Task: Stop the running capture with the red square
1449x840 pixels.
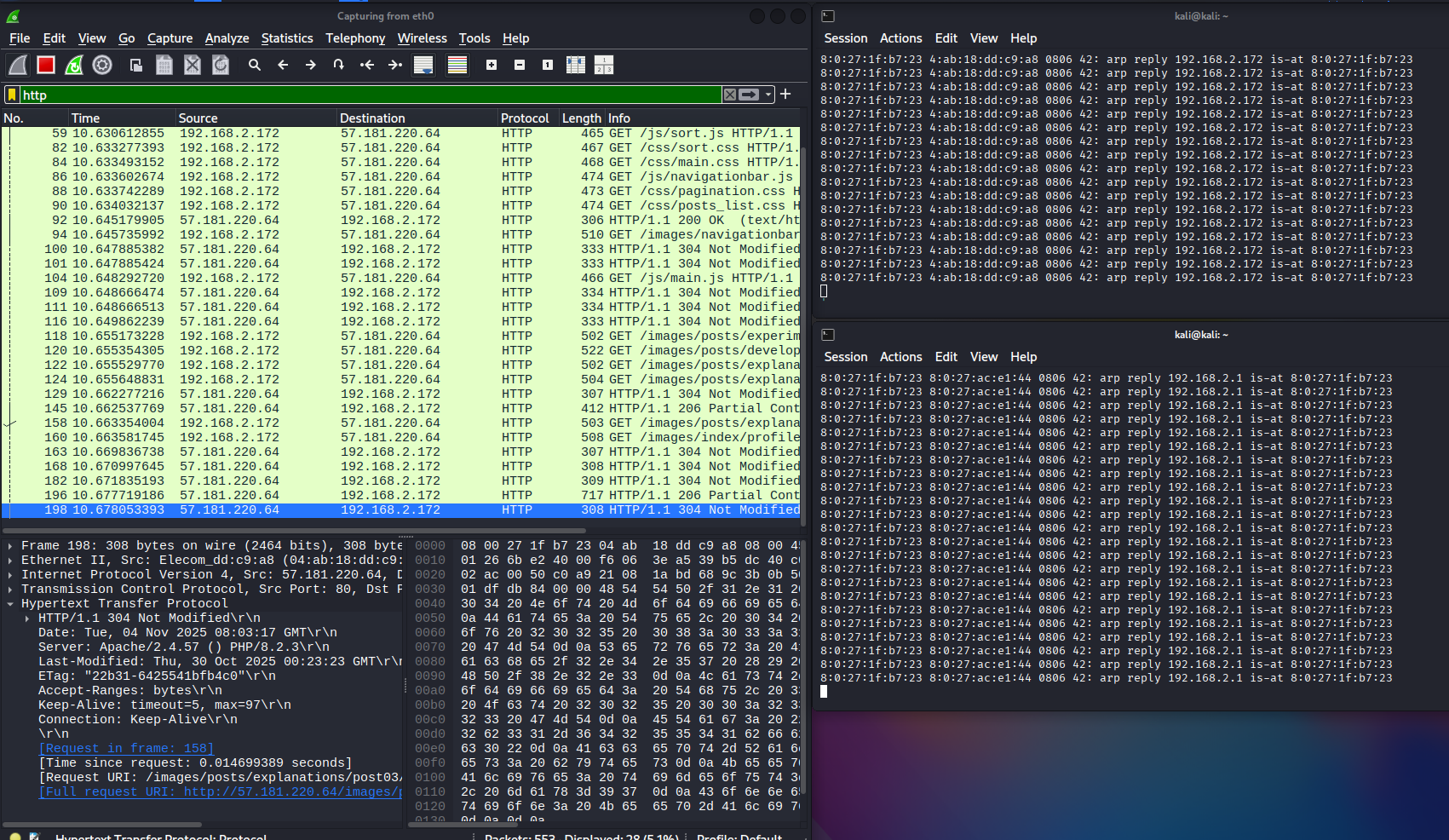Action: [46, 65]
